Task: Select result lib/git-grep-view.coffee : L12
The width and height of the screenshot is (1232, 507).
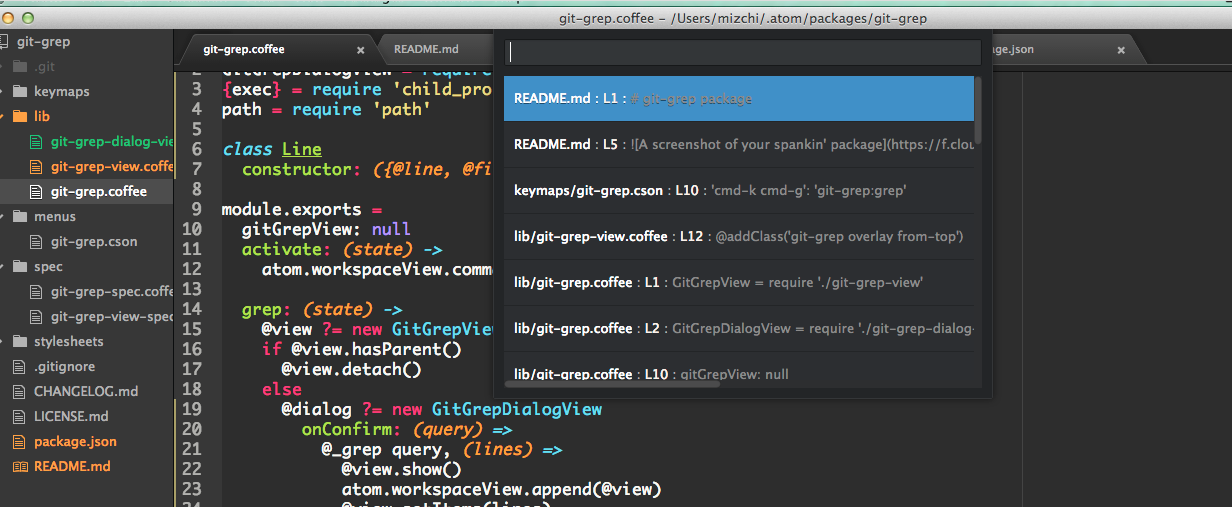Action: [738, 237]
